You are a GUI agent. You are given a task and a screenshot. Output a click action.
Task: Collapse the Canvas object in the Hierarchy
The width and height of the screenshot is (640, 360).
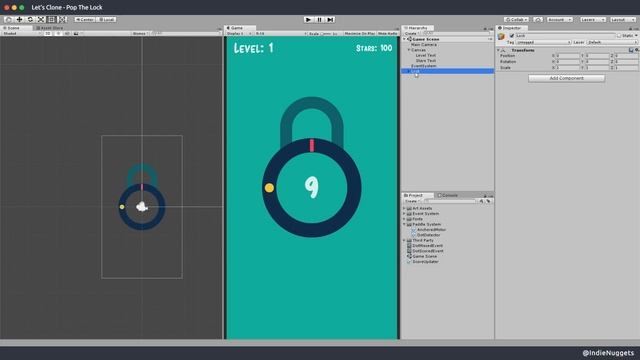pos(409,50)
